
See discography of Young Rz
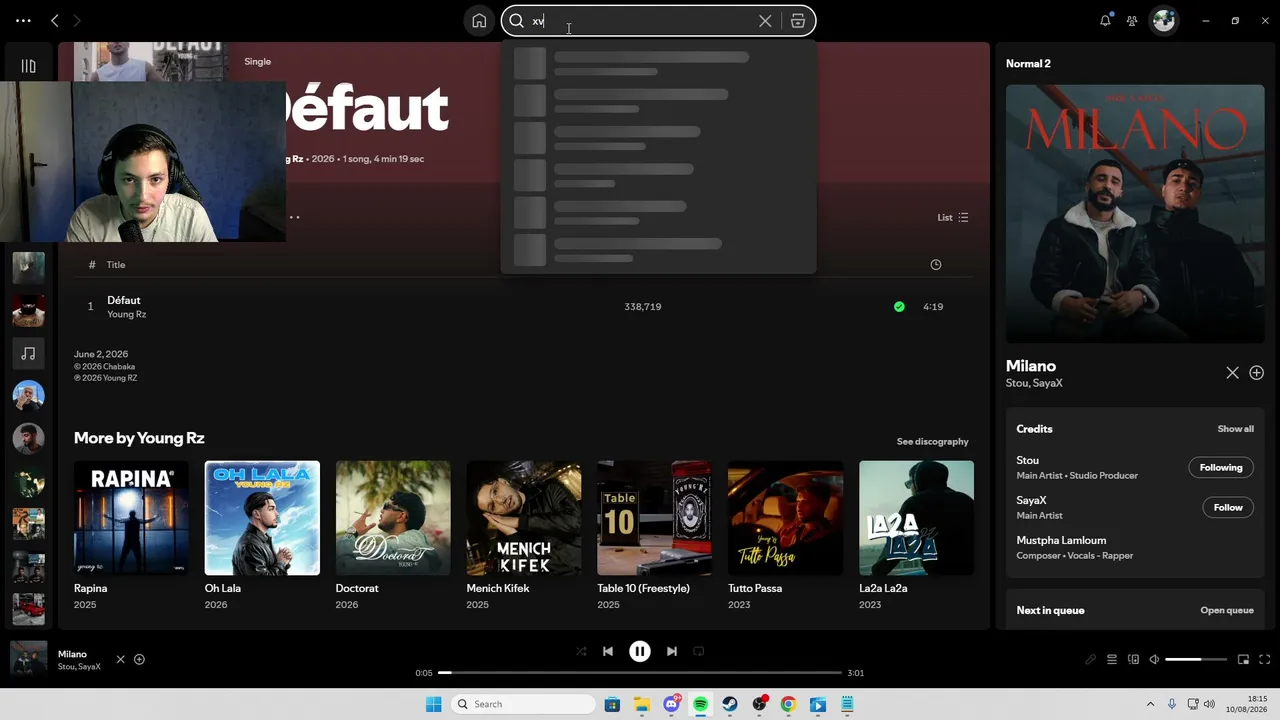pyautogui.click(x=932, y=441)
